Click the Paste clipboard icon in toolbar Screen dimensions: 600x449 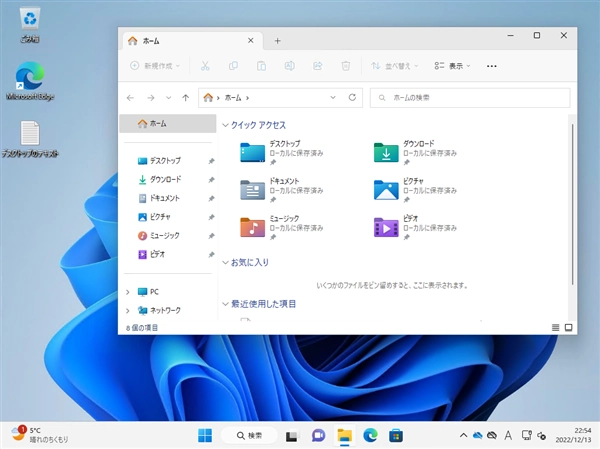pos(261,66)
